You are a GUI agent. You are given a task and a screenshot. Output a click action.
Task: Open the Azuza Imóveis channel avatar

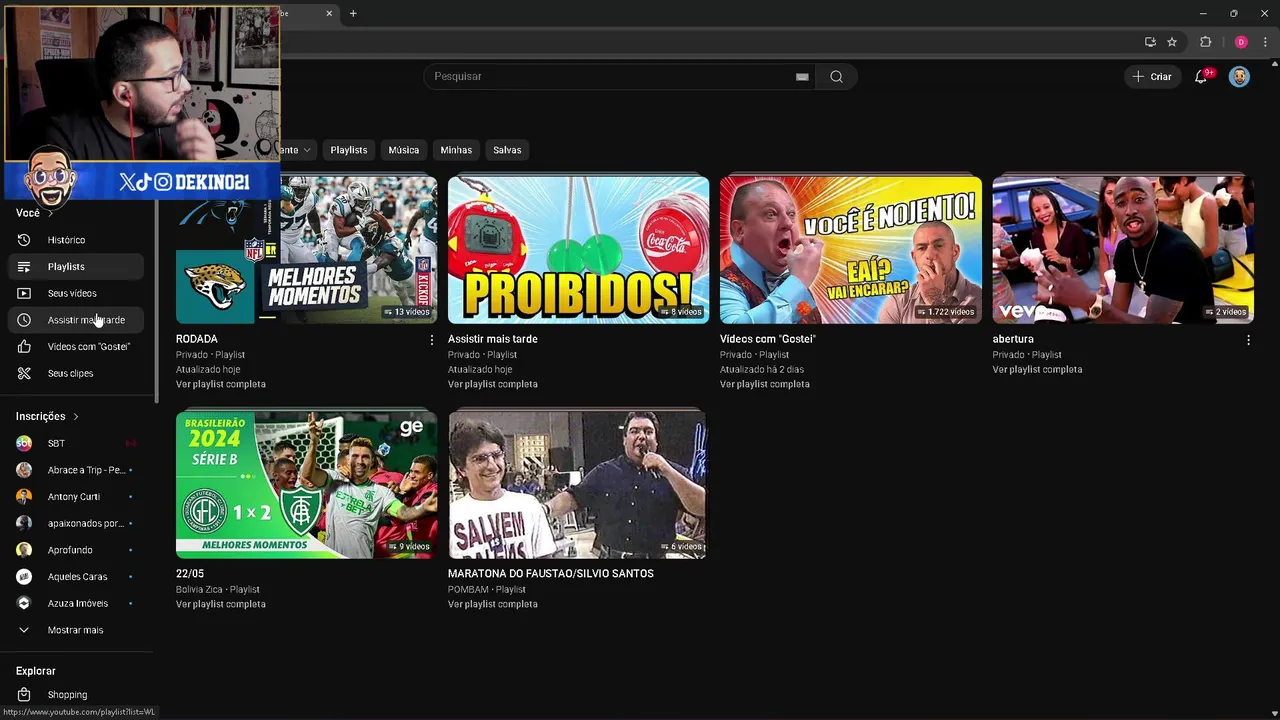pos(24,603)
